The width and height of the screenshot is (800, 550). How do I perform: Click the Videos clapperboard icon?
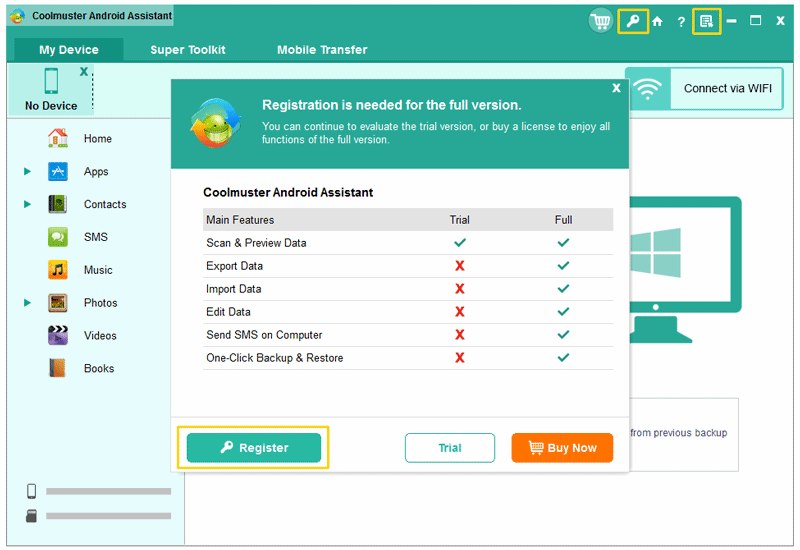click(x=58, y=335)
